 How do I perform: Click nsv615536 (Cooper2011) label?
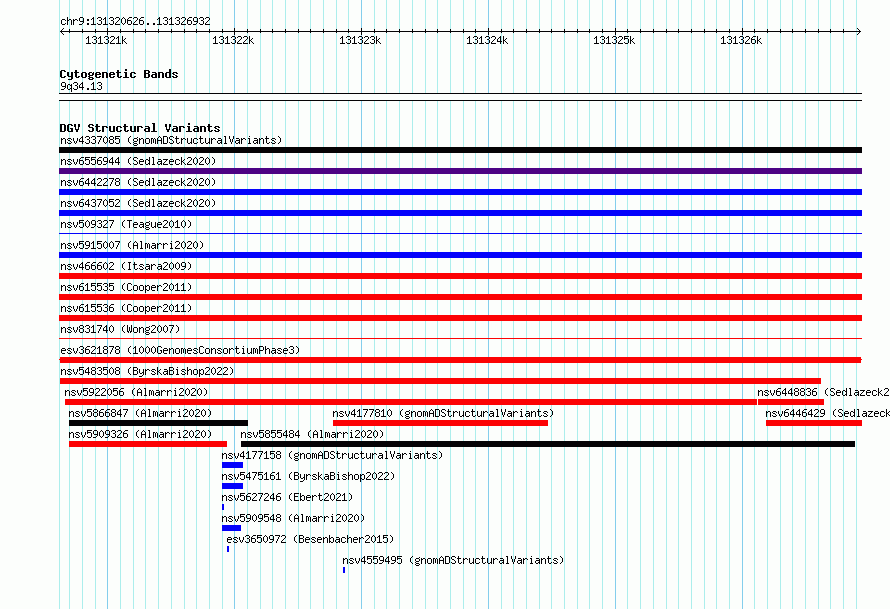click(x=126, y=308)
